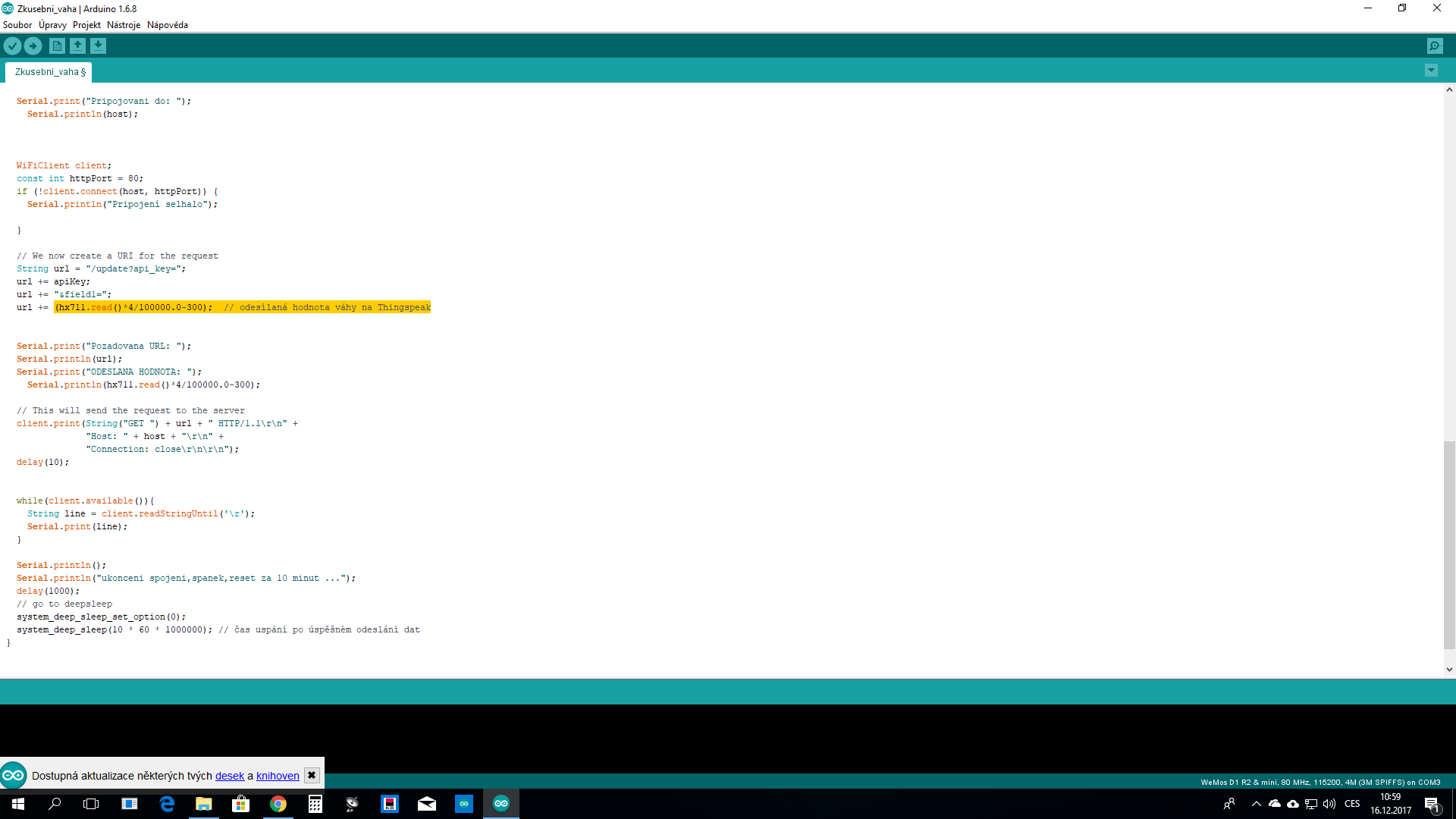Screen dimensions: 1456x819
Task: Click the 'knihoven' update link
Action: (x=278, y=776)
